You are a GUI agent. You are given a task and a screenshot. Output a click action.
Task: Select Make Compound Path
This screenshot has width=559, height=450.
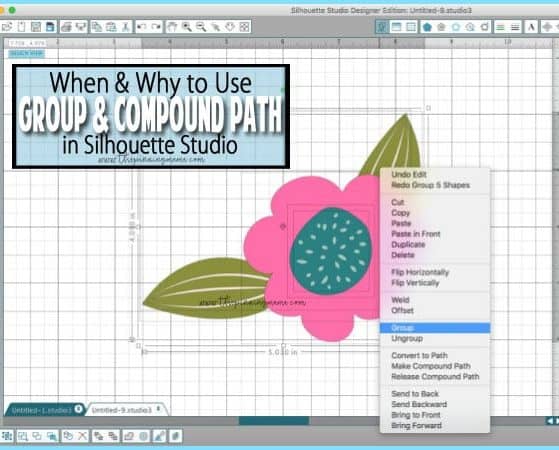click(x=431, y=366)
